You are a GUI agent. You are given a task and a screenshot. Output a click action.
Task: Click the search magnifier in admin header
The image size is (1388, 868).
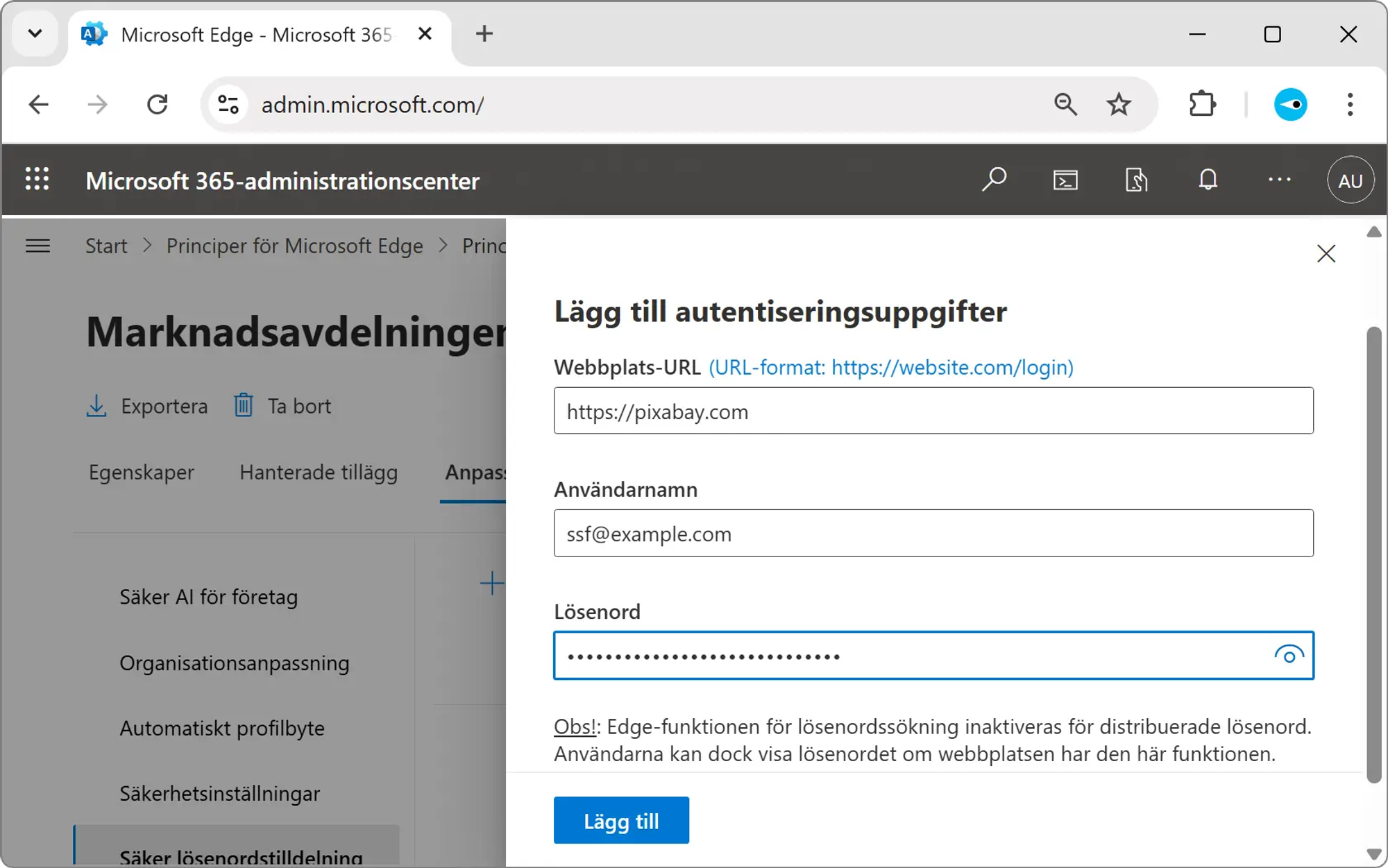point(995,180)
